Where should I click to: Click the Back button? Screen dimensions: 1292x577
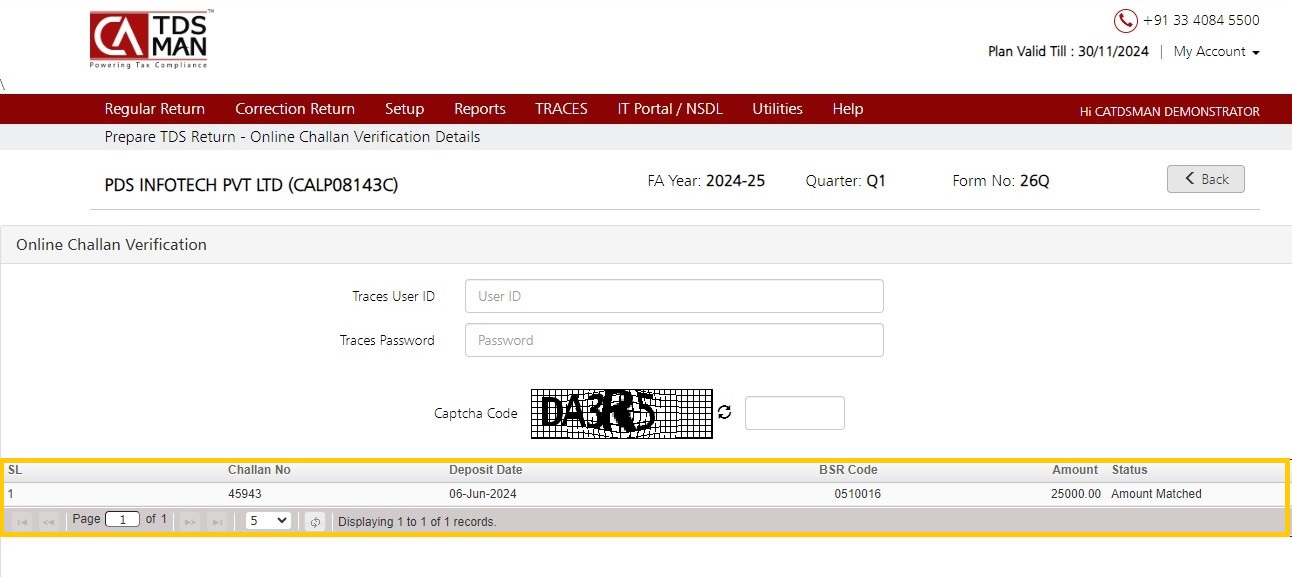pyautogui.click(x=1206, y=179)
